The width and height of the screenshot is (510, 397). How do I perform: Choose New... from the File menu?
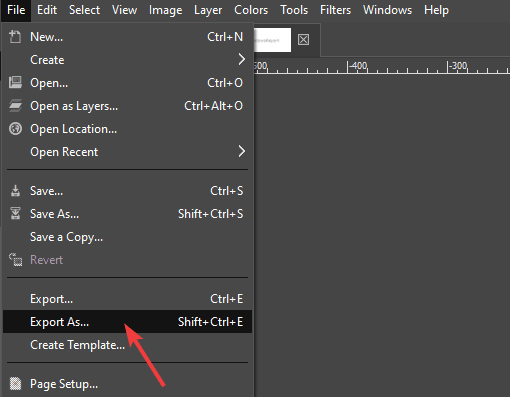127,37
